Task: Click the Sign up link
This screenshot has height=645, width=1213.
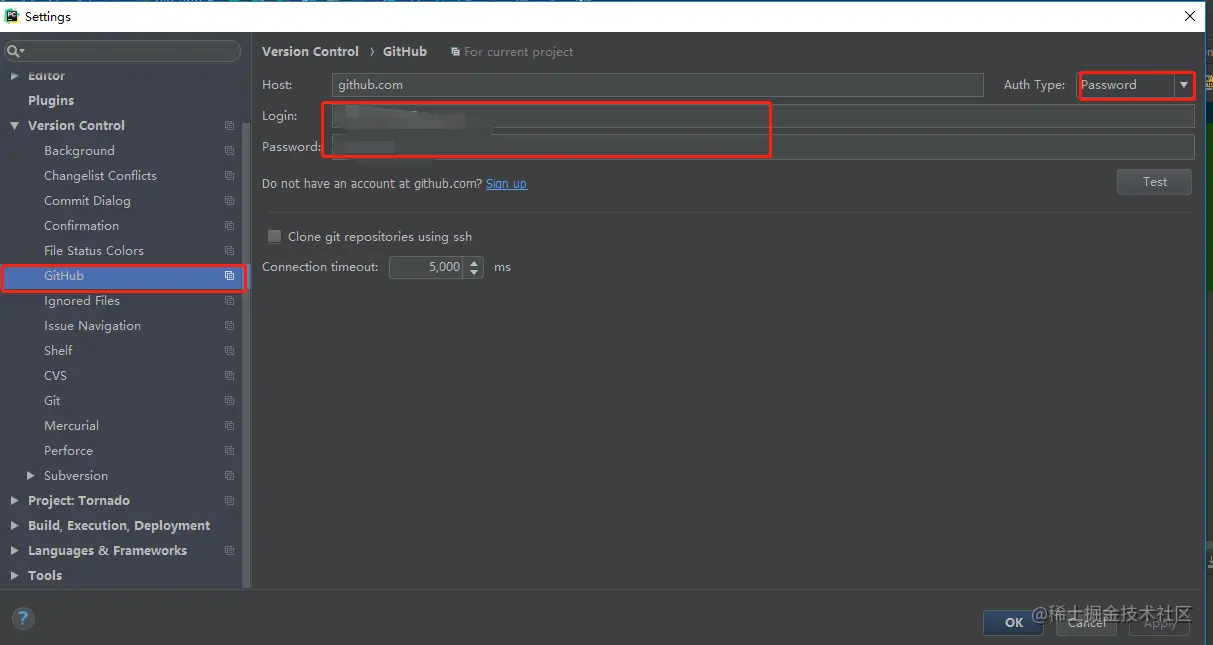Action: click(x=506, y=184)
